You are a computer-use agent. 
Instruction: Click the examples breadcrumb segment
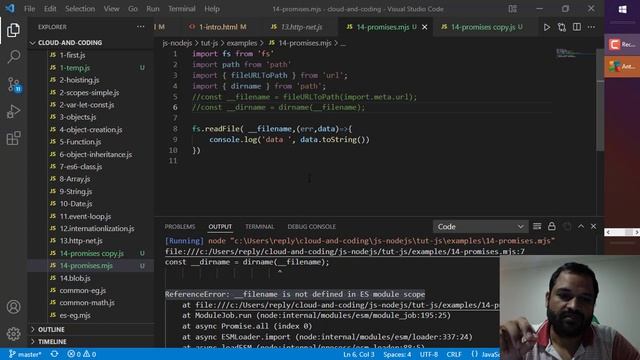(x=242, y=43)
